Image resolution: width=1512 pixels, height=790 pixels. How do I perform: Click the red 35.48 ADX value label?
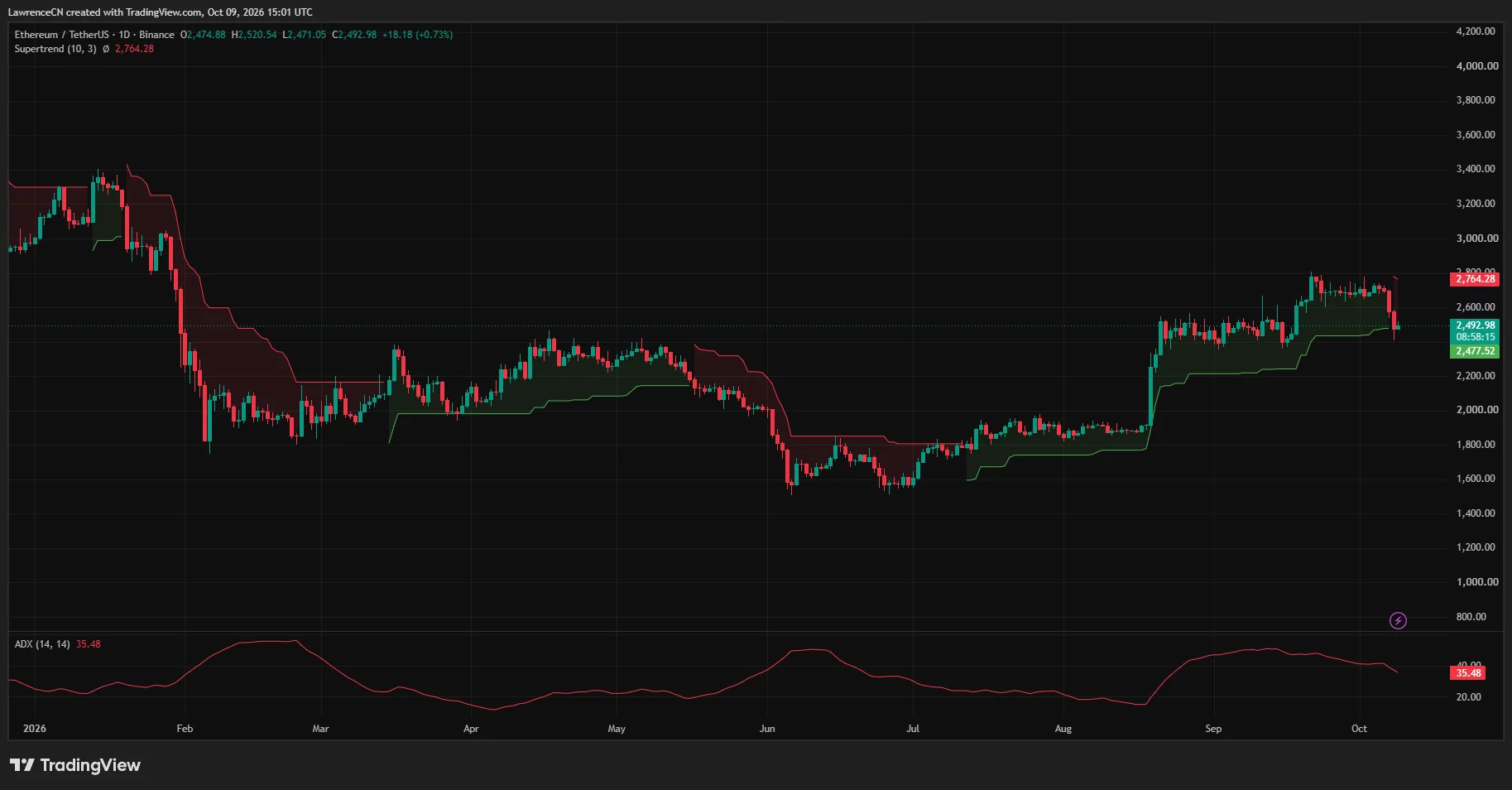(x=1468, y=673)
